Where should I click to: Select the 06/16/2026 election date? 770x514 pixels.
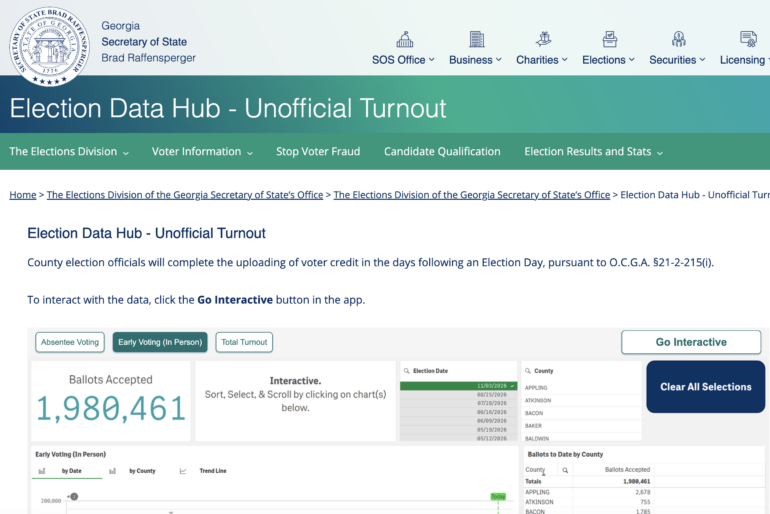point(459,412)
